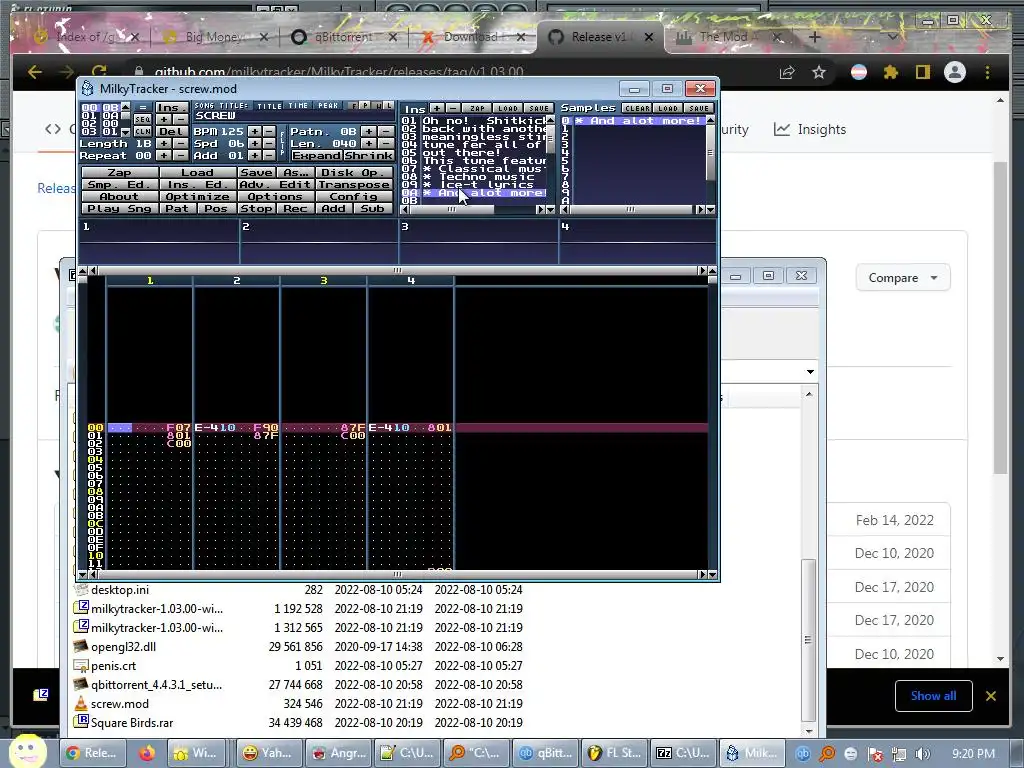Click instrument SAVE button

tap(539, 108)
